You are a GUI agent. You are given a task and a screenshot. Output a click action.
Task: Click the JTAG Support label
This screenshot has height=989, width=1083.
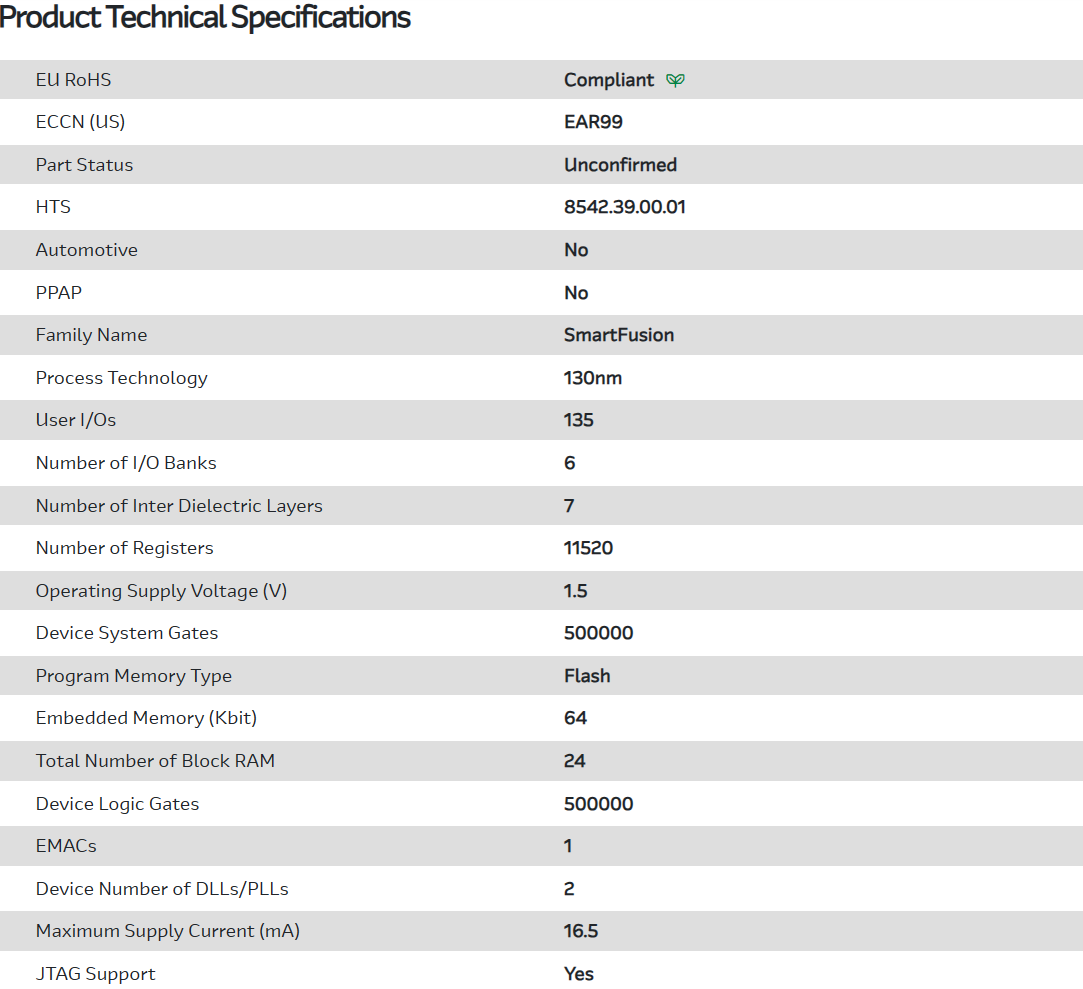(x=95, y=974)
